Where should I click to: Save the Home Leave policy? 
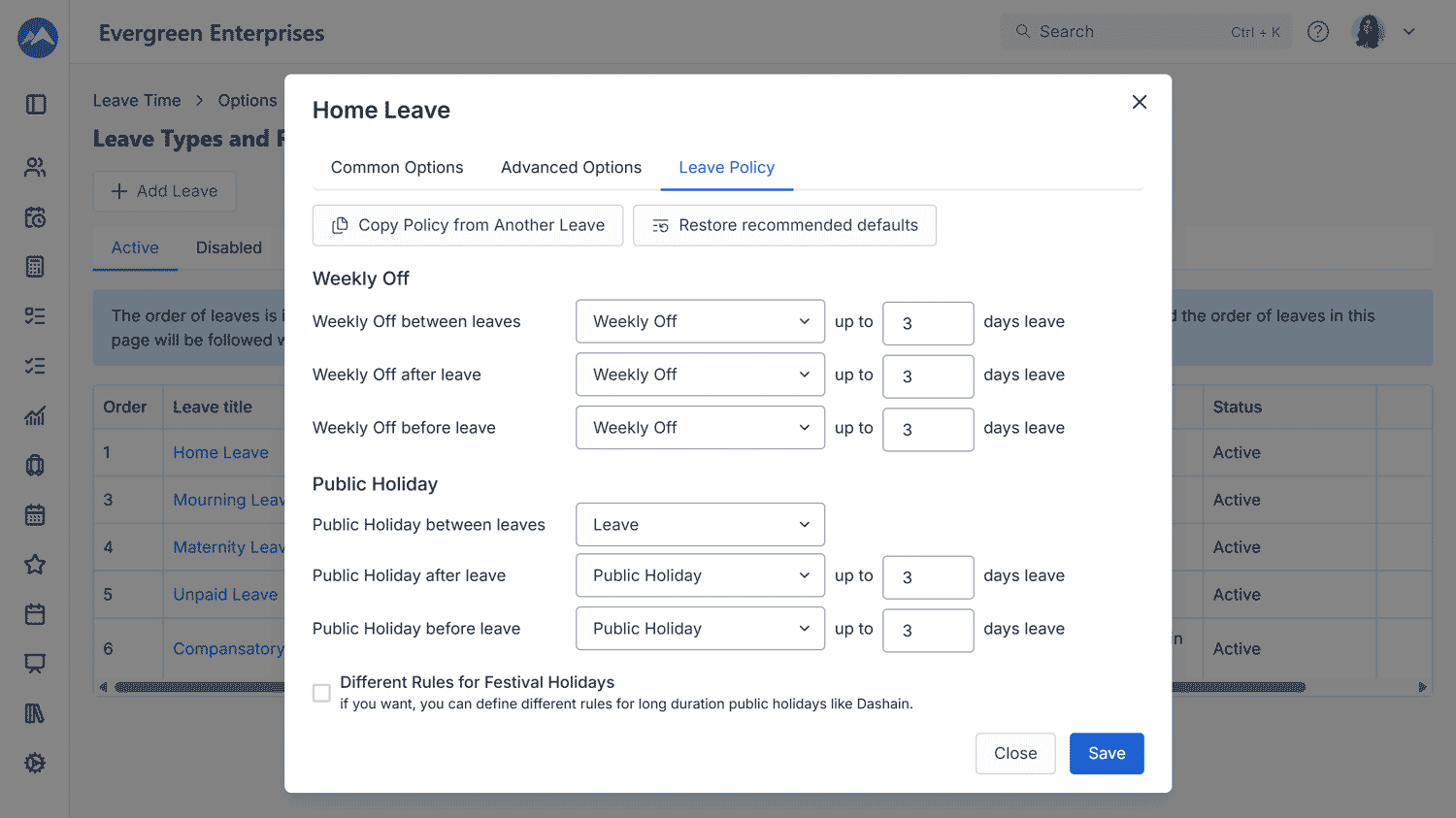pos(1106,754)
